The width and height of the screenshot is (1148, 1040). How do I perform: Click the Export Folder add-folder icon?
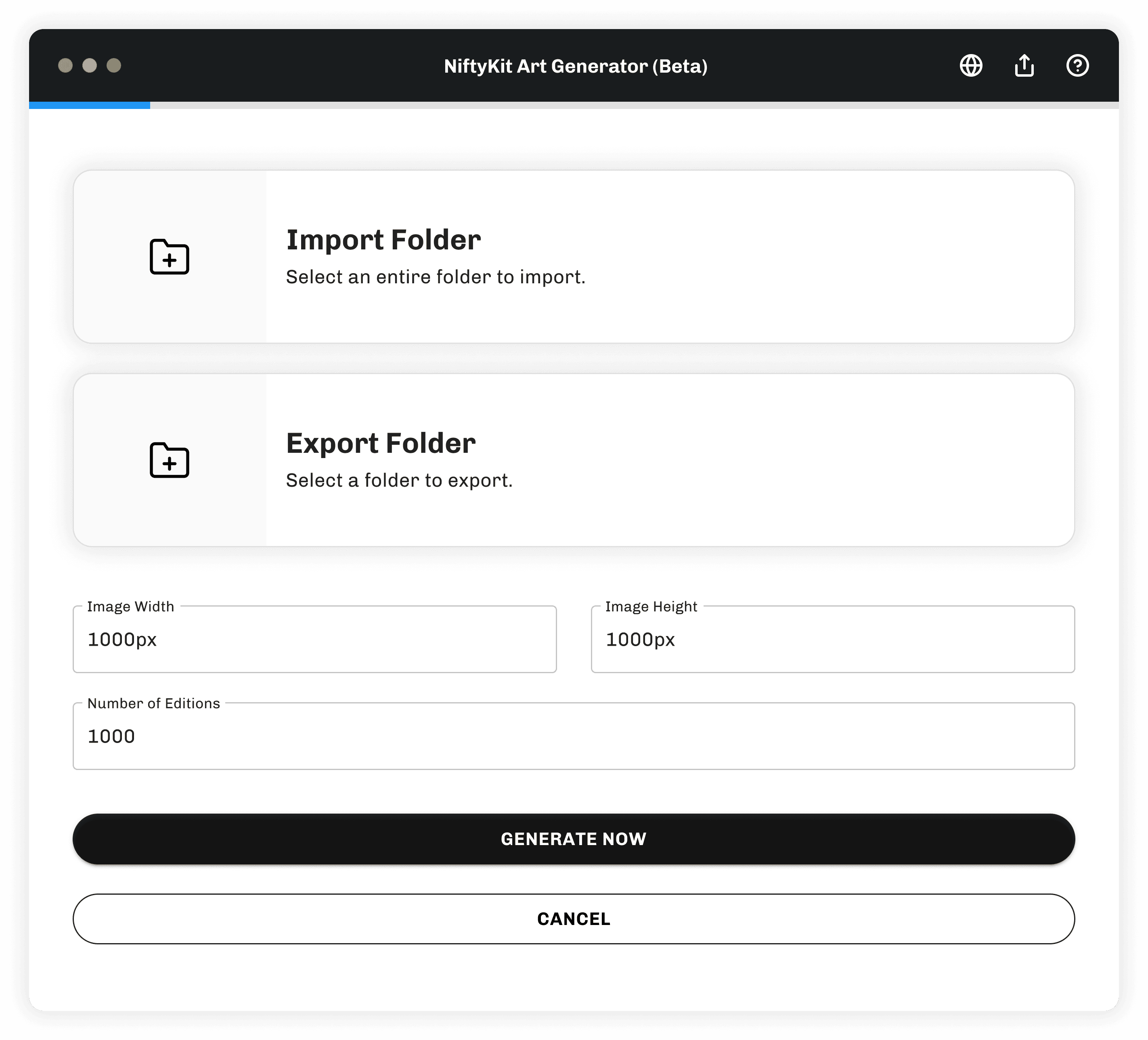tap(169, 460)
